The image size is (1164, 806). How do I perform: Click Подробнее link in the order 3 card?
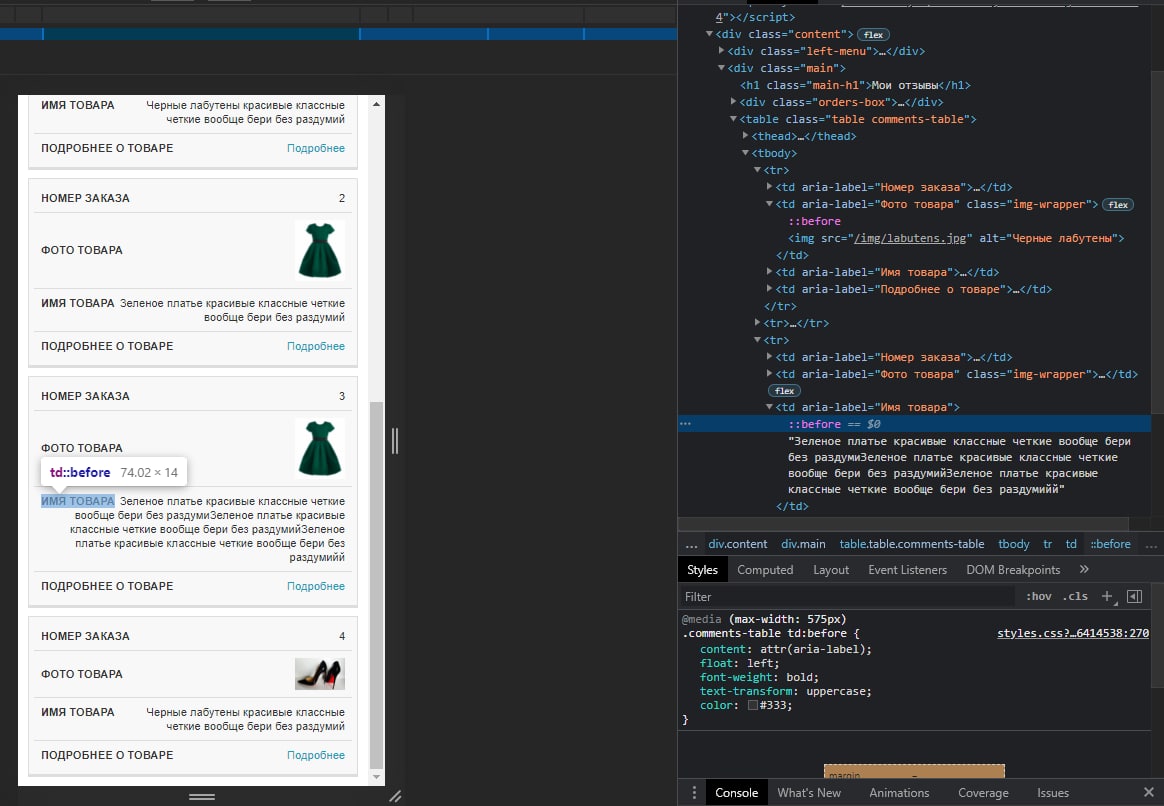[x=315, y=586]
